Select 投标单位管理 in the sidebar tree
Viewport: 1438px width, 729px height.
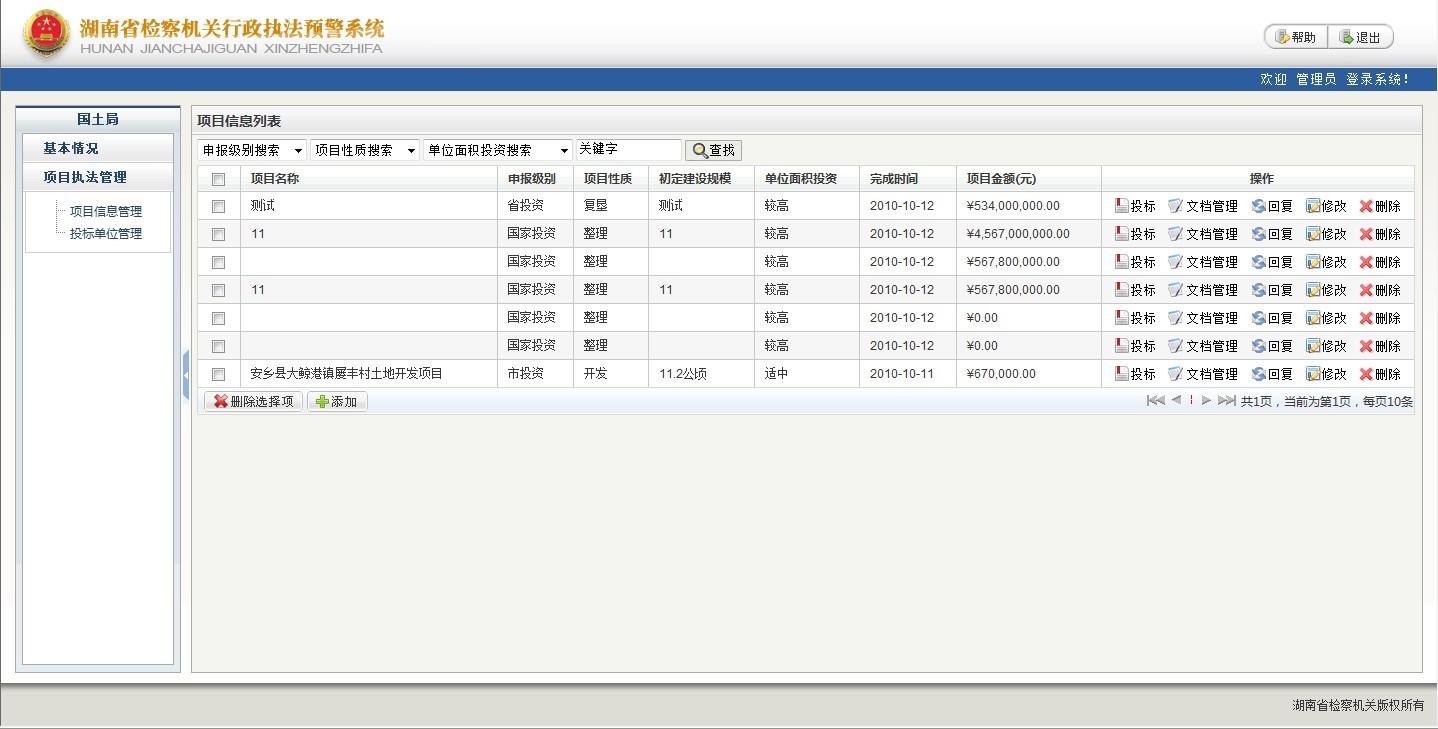click(x=106, y=234)
